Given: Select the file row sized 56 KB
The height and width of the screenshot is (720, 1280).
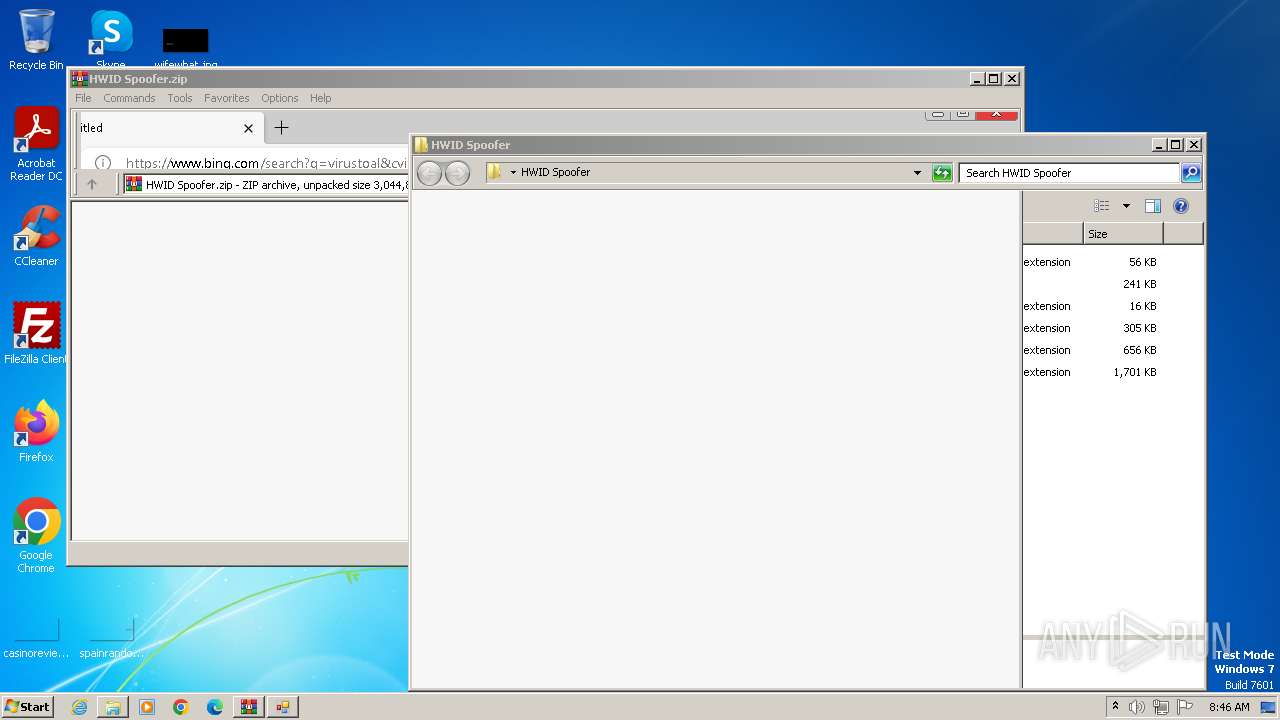Looking at the screenshot, I should (x=1112, y=262).
